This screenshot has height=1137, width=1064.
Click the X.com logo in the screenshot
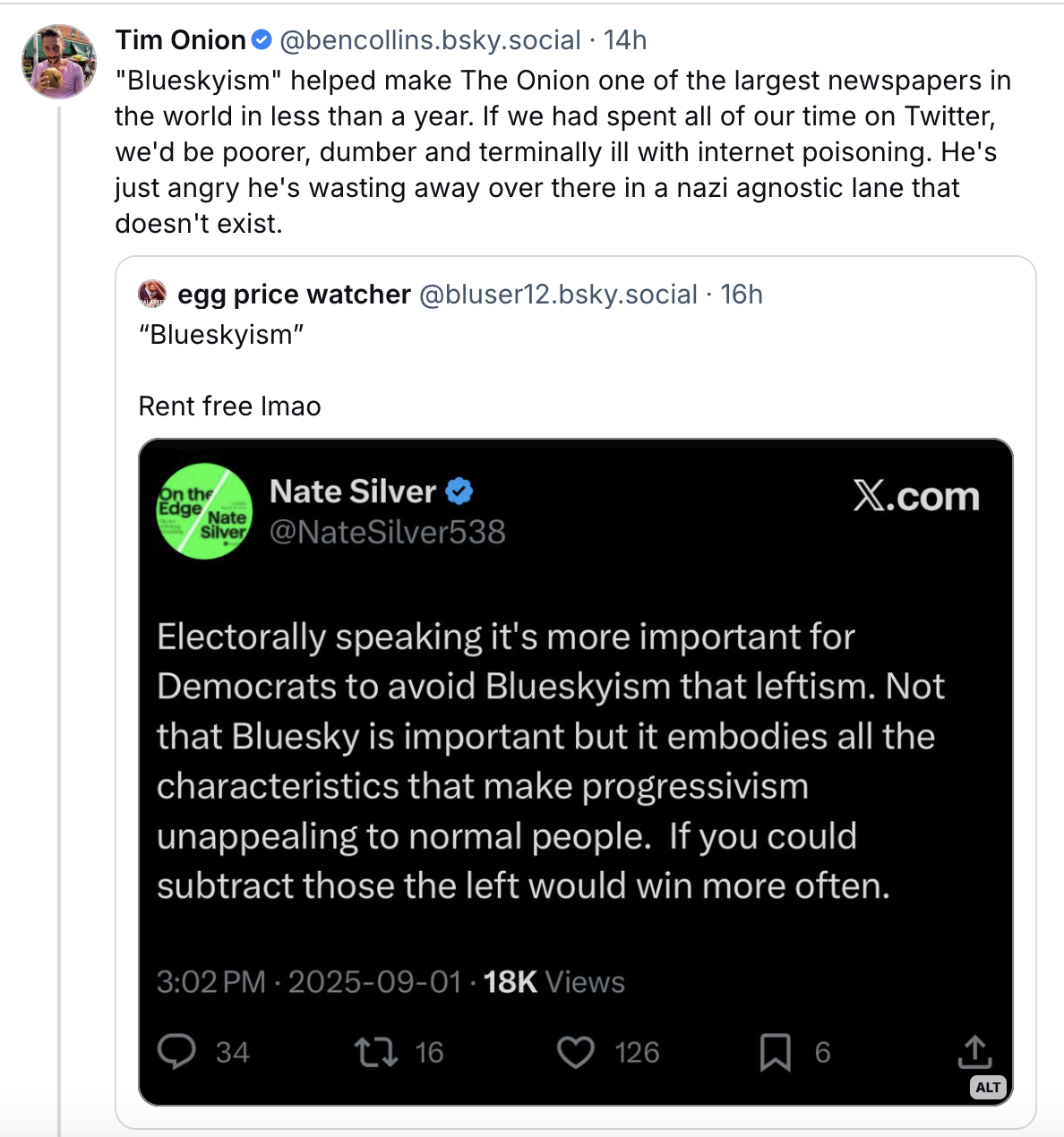coord(916,496)
